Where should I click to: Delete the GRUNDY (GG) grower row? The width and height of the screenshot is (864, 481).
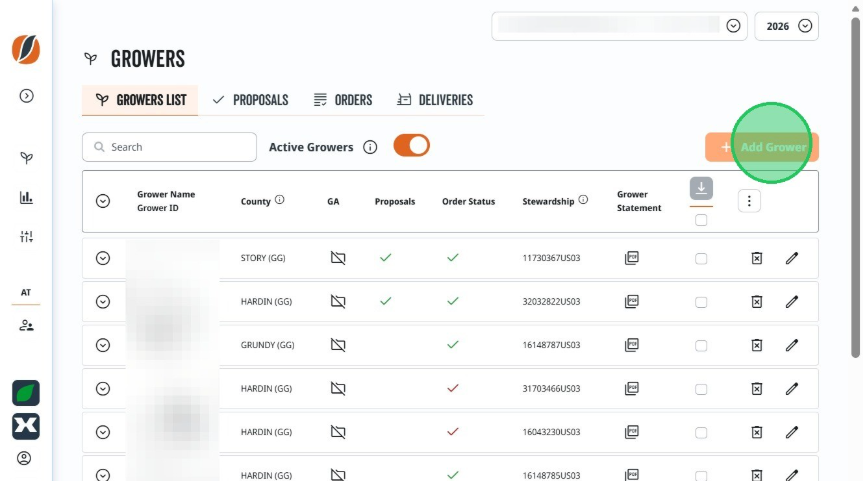(x=757, y=345)
